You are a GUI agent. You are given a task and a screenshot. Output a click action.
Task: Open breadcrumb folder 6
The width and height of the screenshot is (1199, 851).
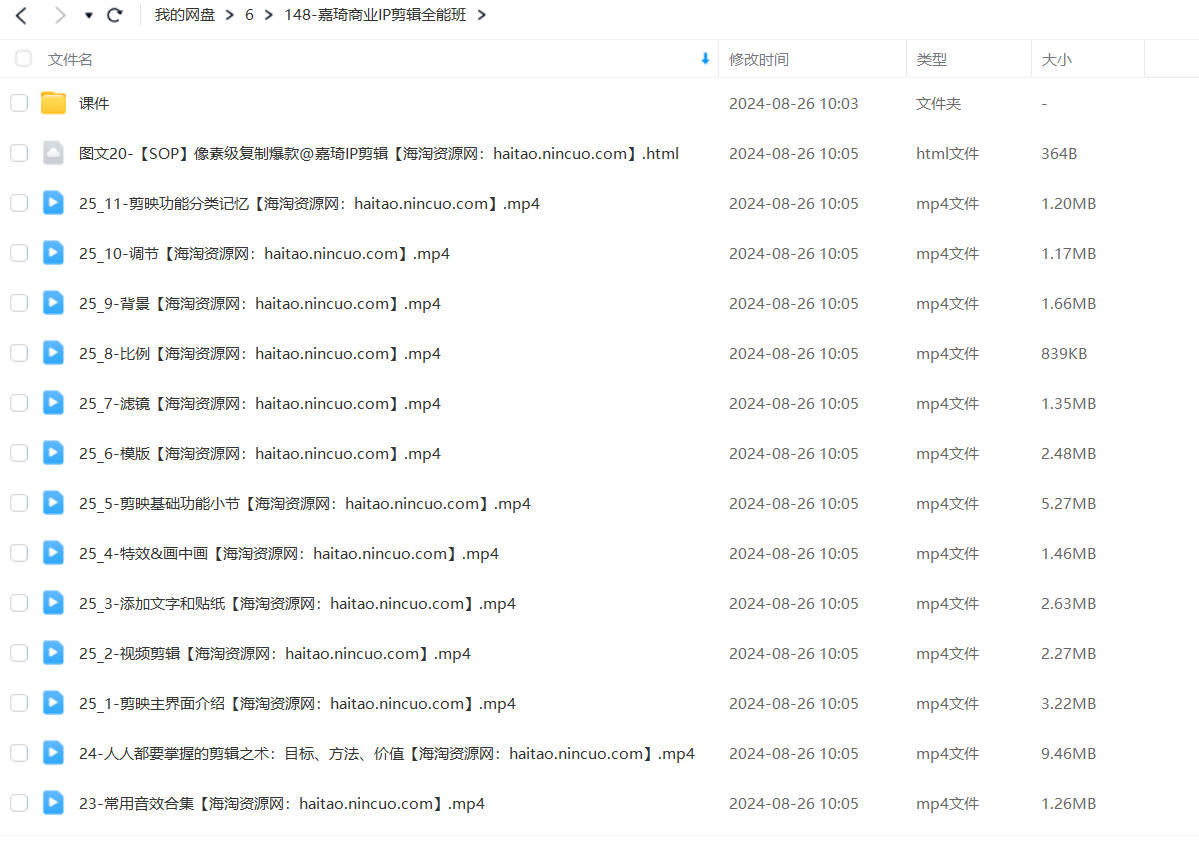point(249,15)
